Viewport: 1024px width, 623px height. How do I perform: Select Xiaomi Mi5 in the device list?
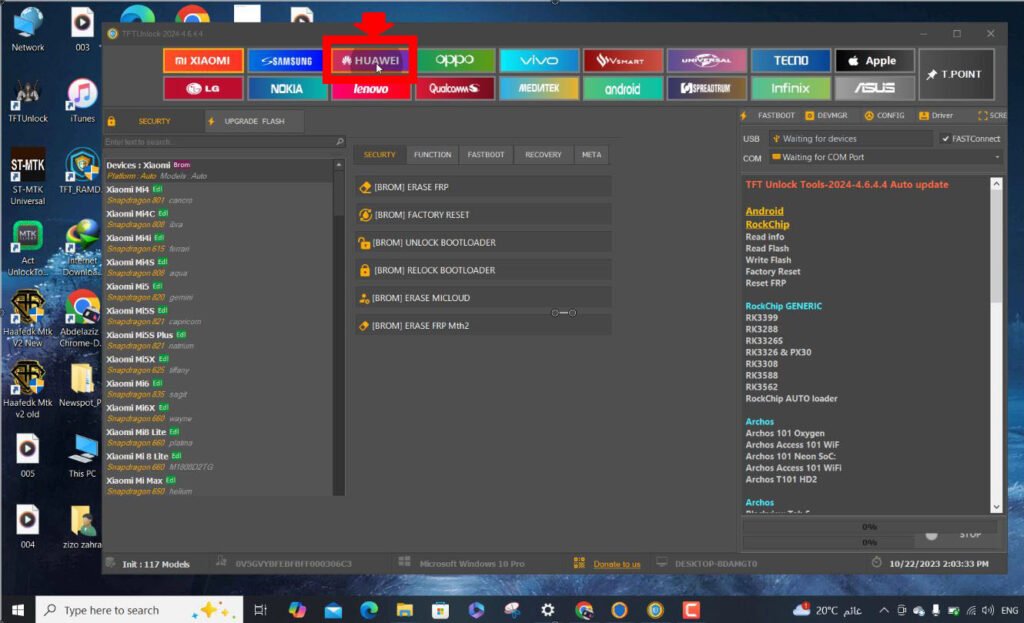(219, 292)
